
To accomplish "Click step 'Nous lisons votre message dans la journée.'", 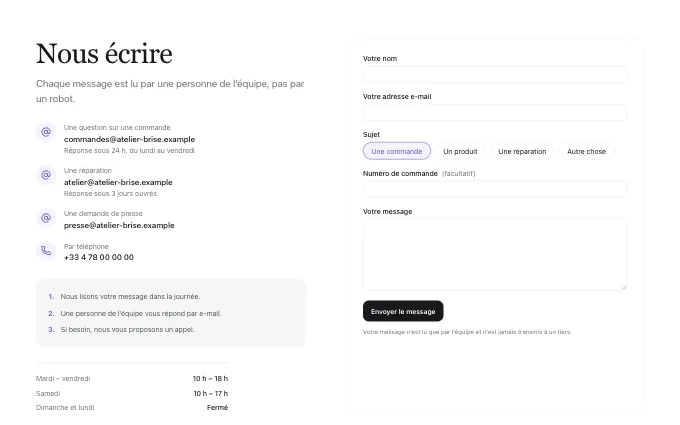I will 130,297.
